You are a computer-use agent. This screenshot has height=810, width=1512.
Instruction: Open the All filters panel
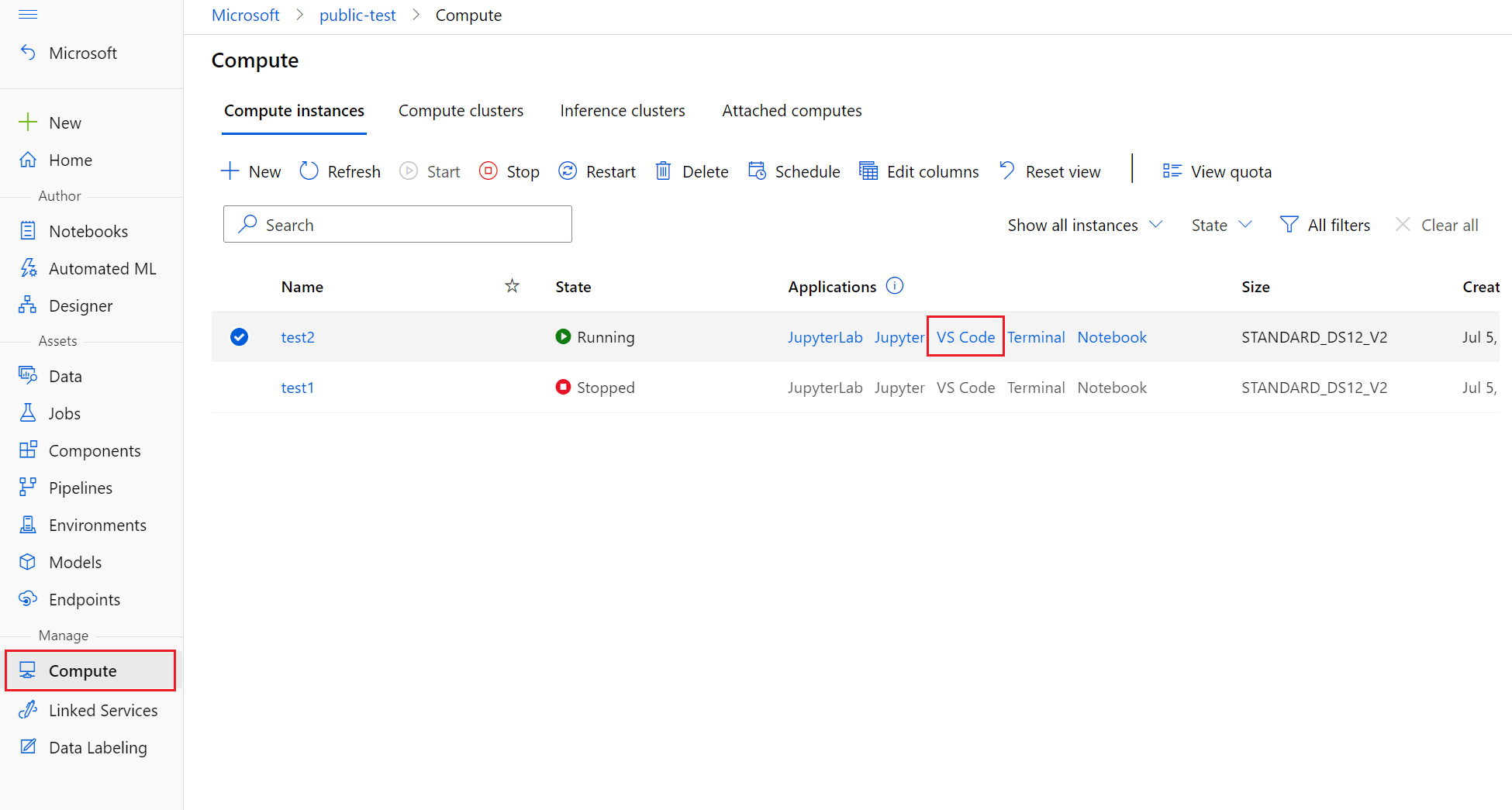(1326, 225)
